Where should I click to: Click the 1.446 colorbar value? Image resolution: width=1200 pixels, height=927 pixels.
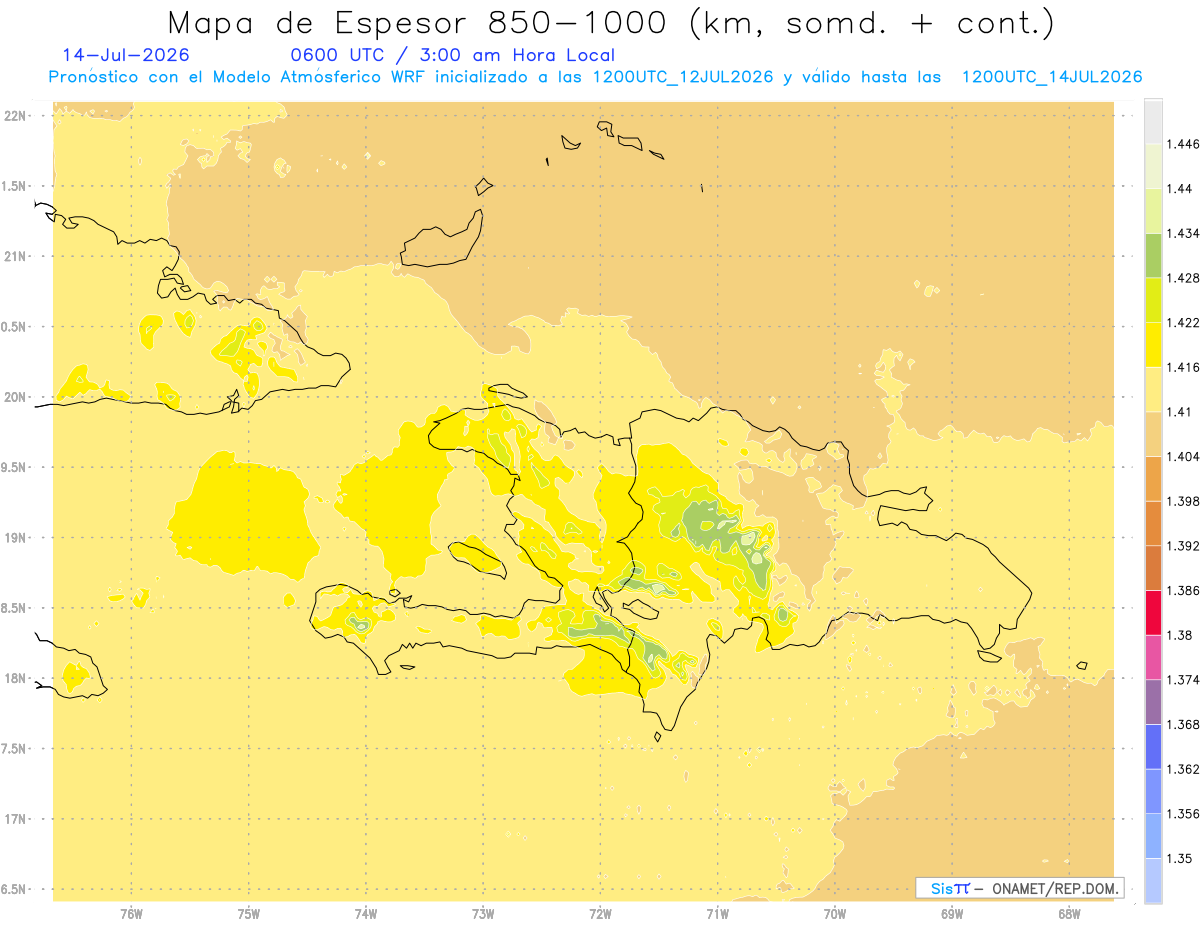point(1182,144)
